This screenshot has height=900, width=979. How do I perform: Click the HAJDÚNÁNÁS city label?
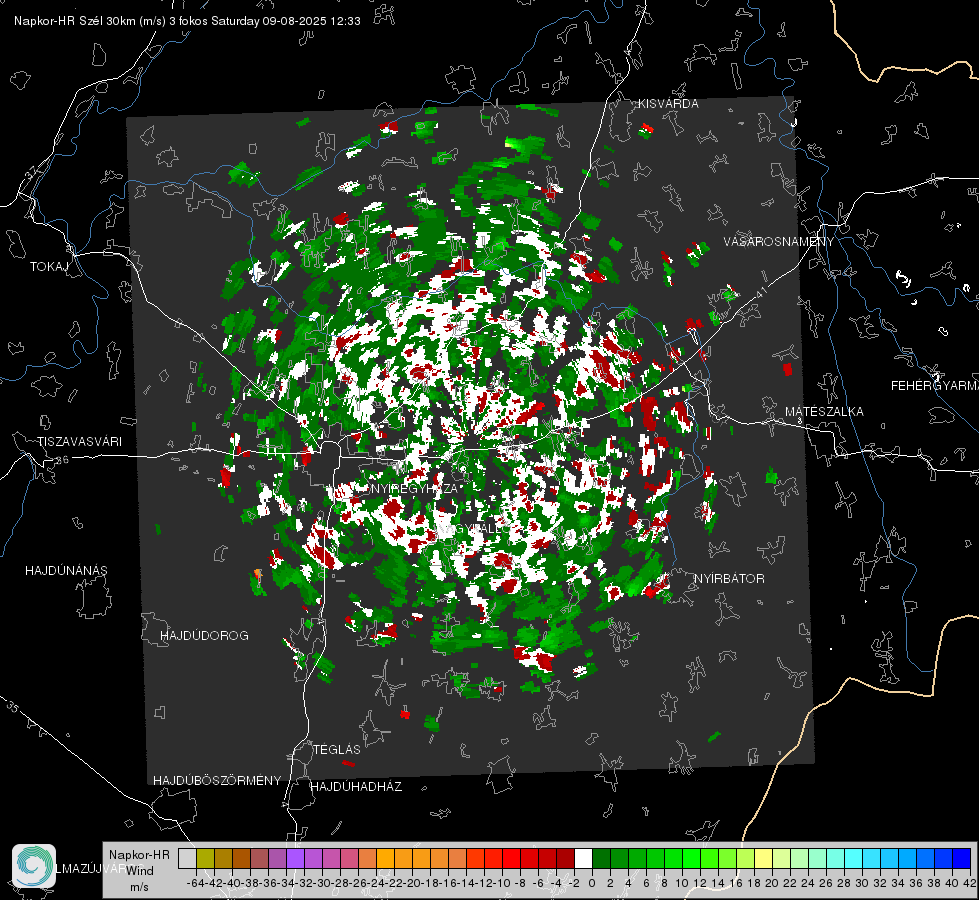pyautogui.click(x=66, y=571)
